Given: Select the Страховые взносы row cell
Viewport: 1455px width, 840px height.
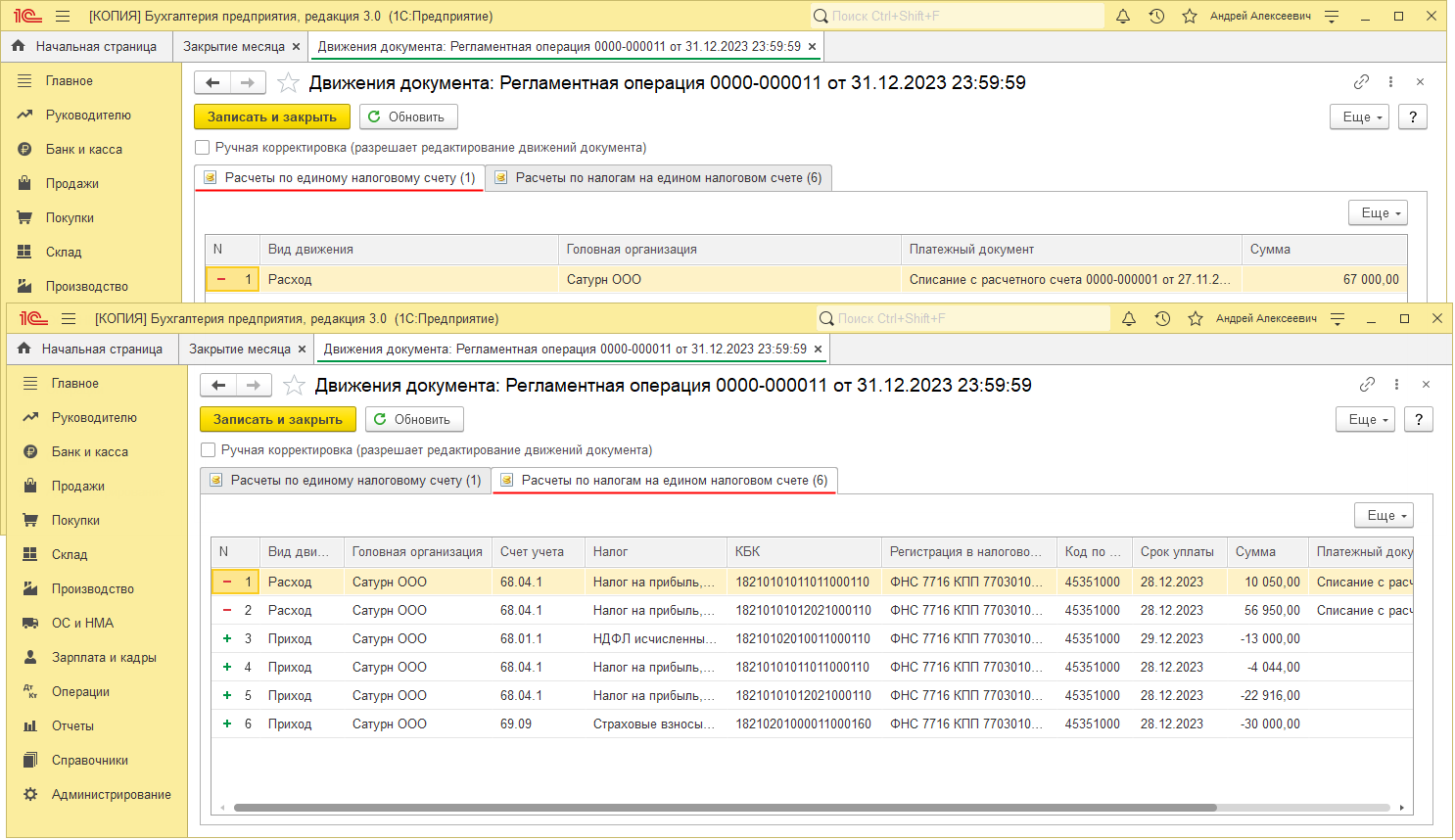Looking at the screenshot, I should tap(656, 724).
